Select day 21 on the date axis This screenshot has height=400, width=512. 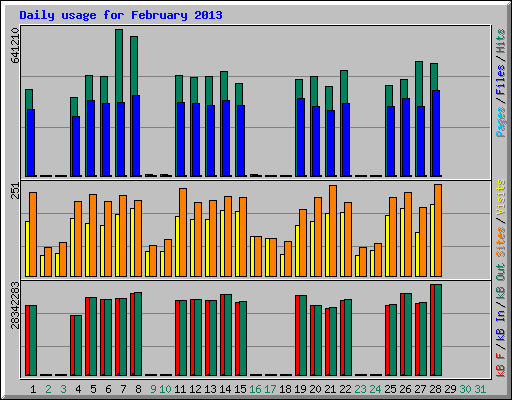click(330, 389)
